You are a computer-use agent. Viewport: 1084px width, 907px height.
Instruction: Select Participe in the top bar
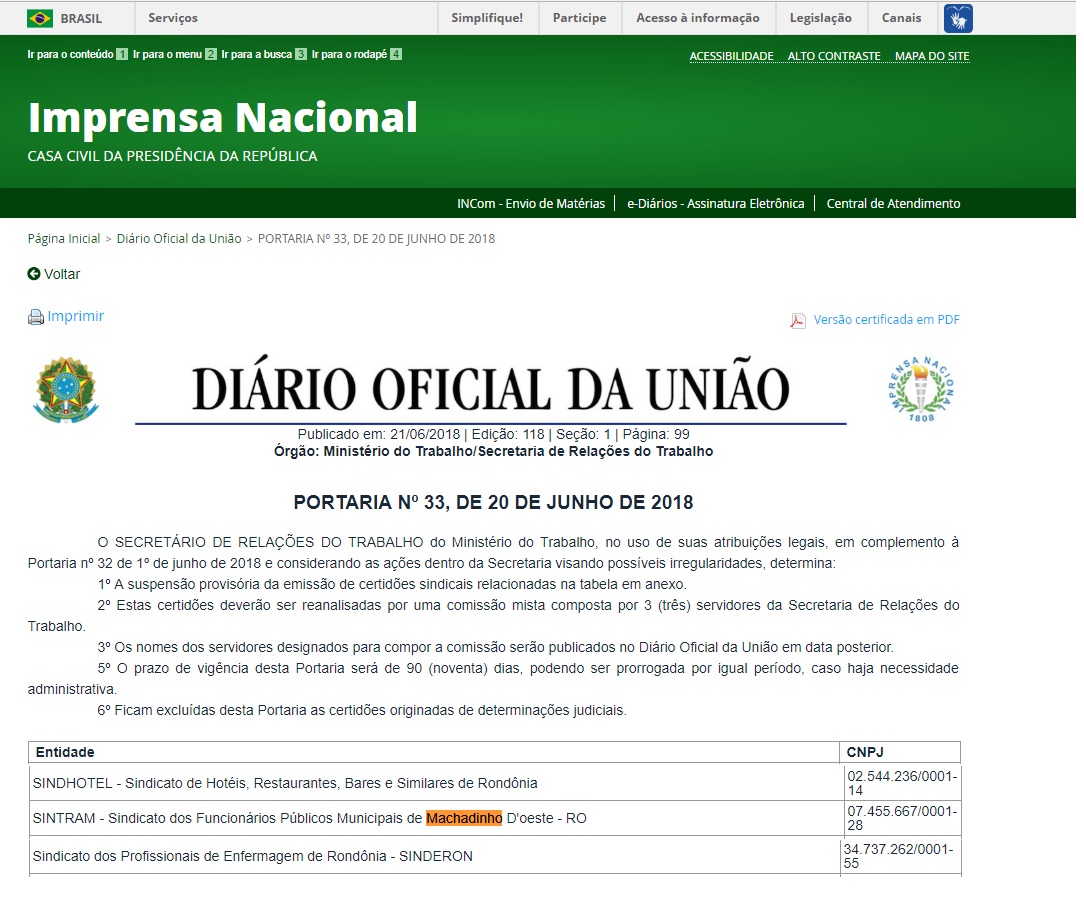click(579, 18)
